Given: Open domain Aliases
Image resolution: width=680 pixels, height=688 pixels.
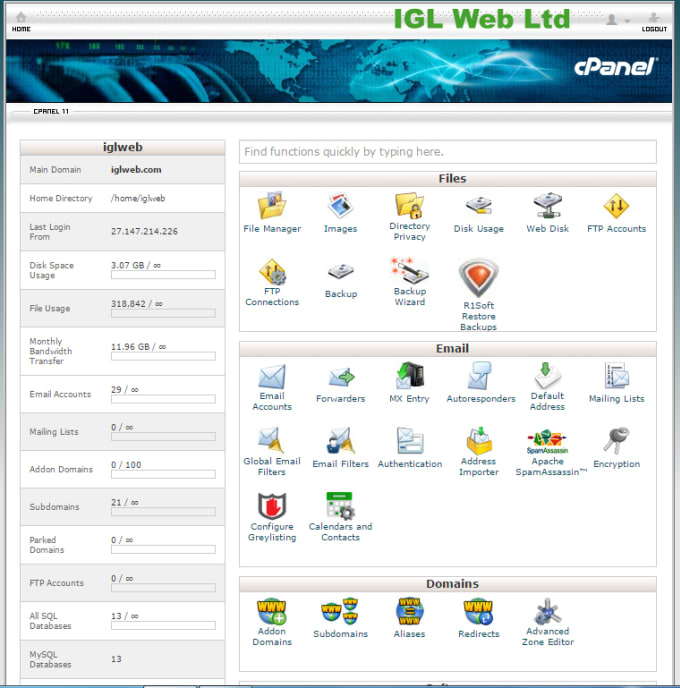Looking at the screenshot, I should pos(409,618).
